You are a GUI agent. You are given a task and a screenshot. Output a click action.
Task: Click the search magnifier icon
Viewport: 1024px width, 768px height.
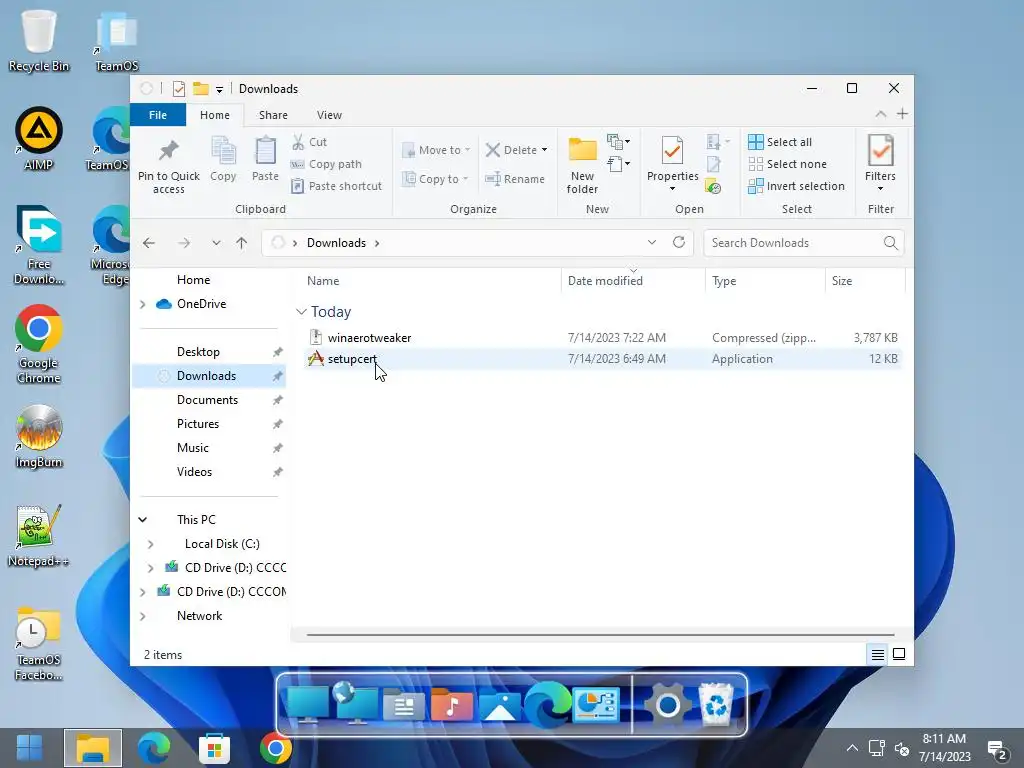coord(890,243)
